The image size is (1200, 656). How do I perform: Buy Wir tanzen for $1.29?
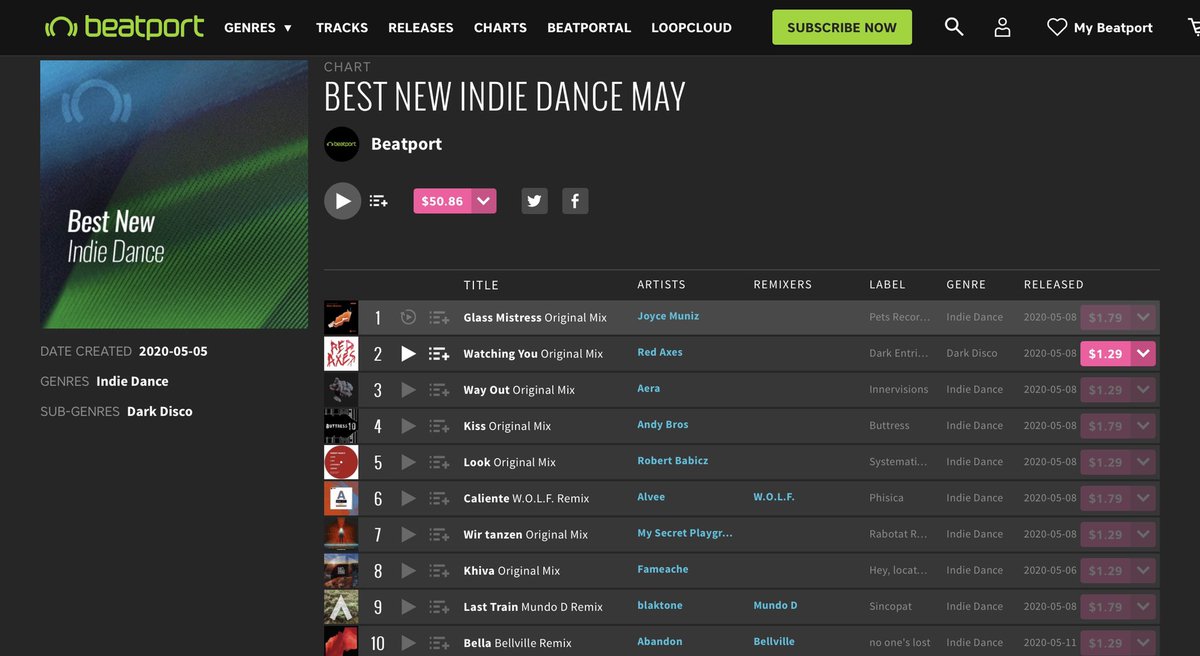pos(1105,534)
